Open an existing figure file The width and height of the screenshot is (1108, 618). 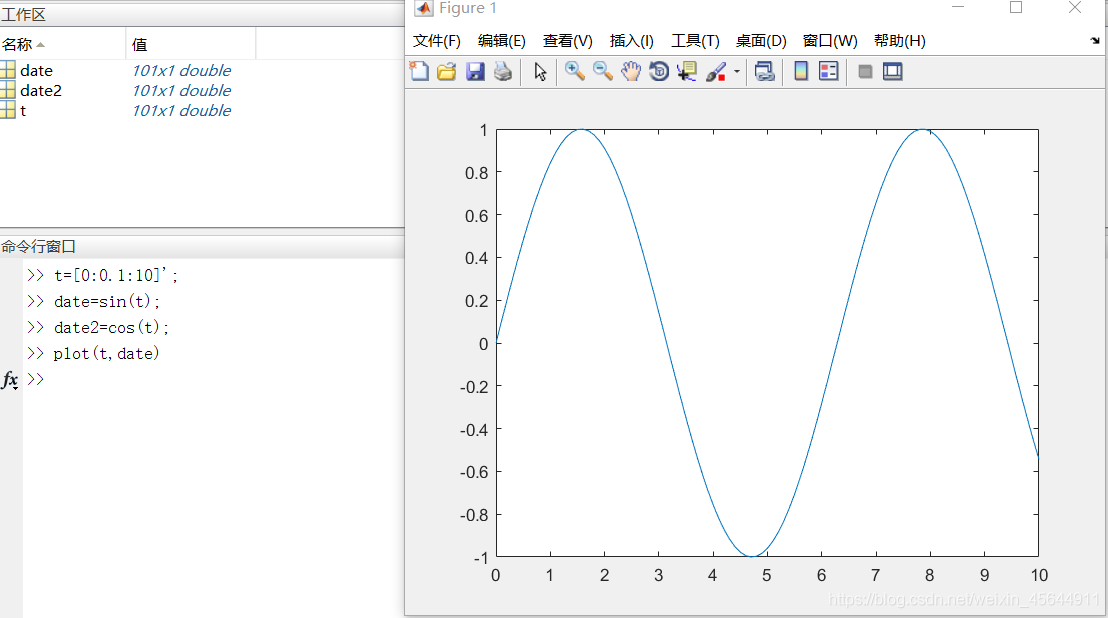coord(446,71)
